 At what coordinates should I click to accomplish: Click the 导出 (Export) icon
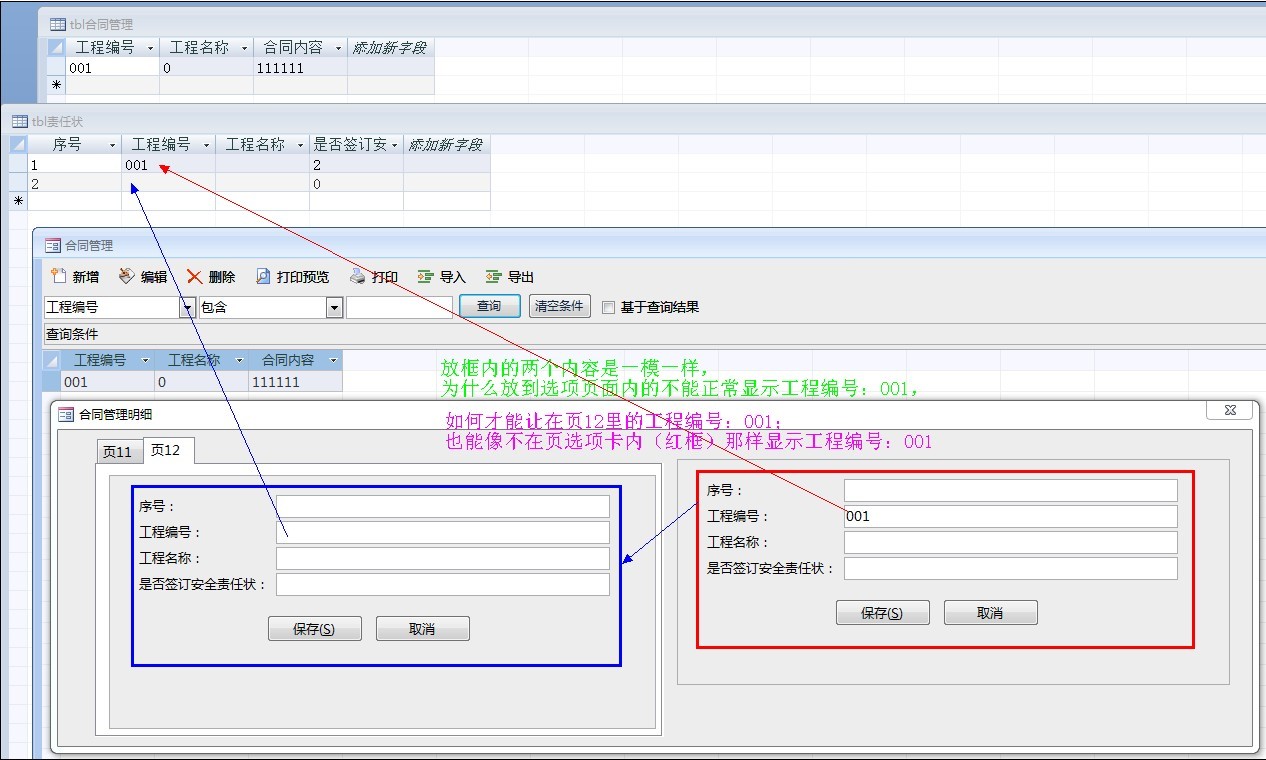(493, 277)
